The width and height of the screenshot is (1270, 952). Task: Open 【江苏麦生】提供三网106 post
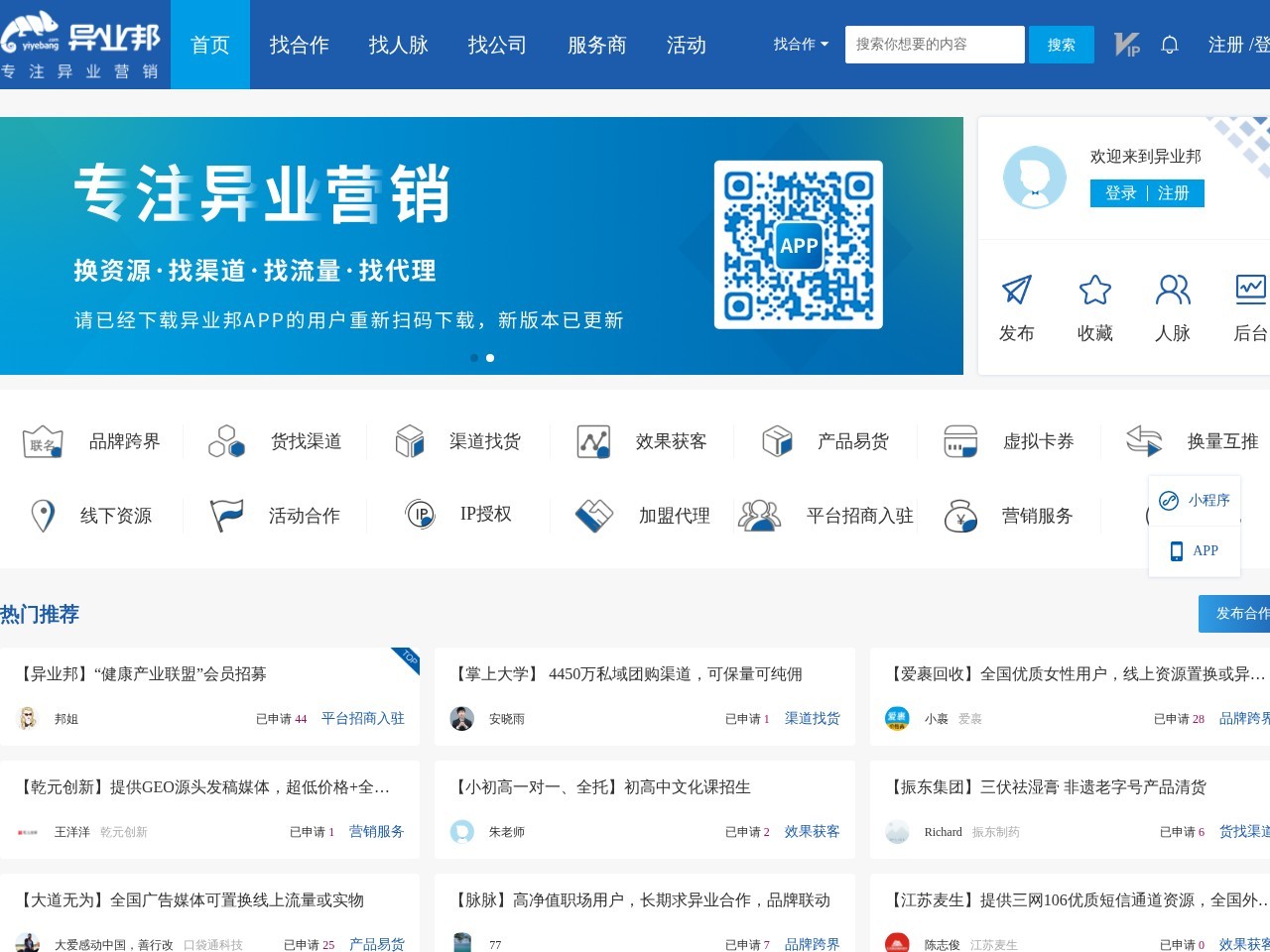click(1078, 900)
